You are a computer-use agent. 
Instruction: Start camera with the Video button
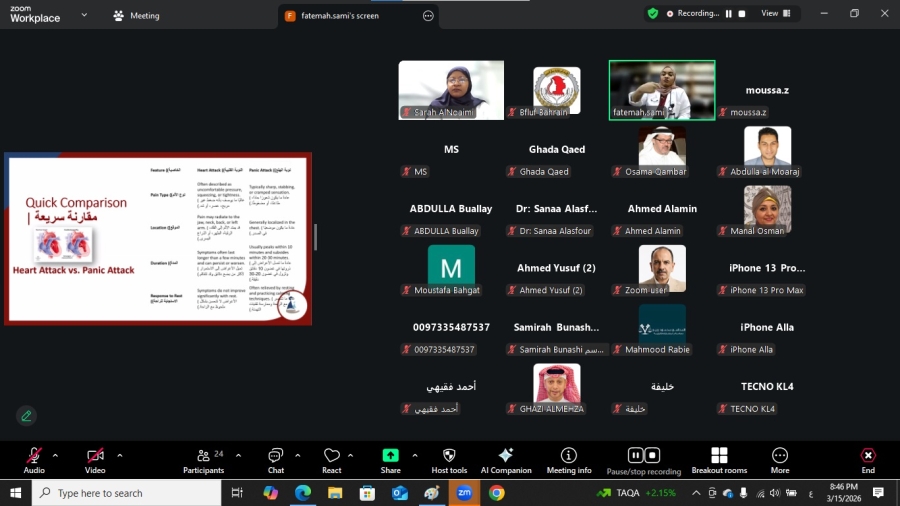pyautogui.click(x=95, y=456)
